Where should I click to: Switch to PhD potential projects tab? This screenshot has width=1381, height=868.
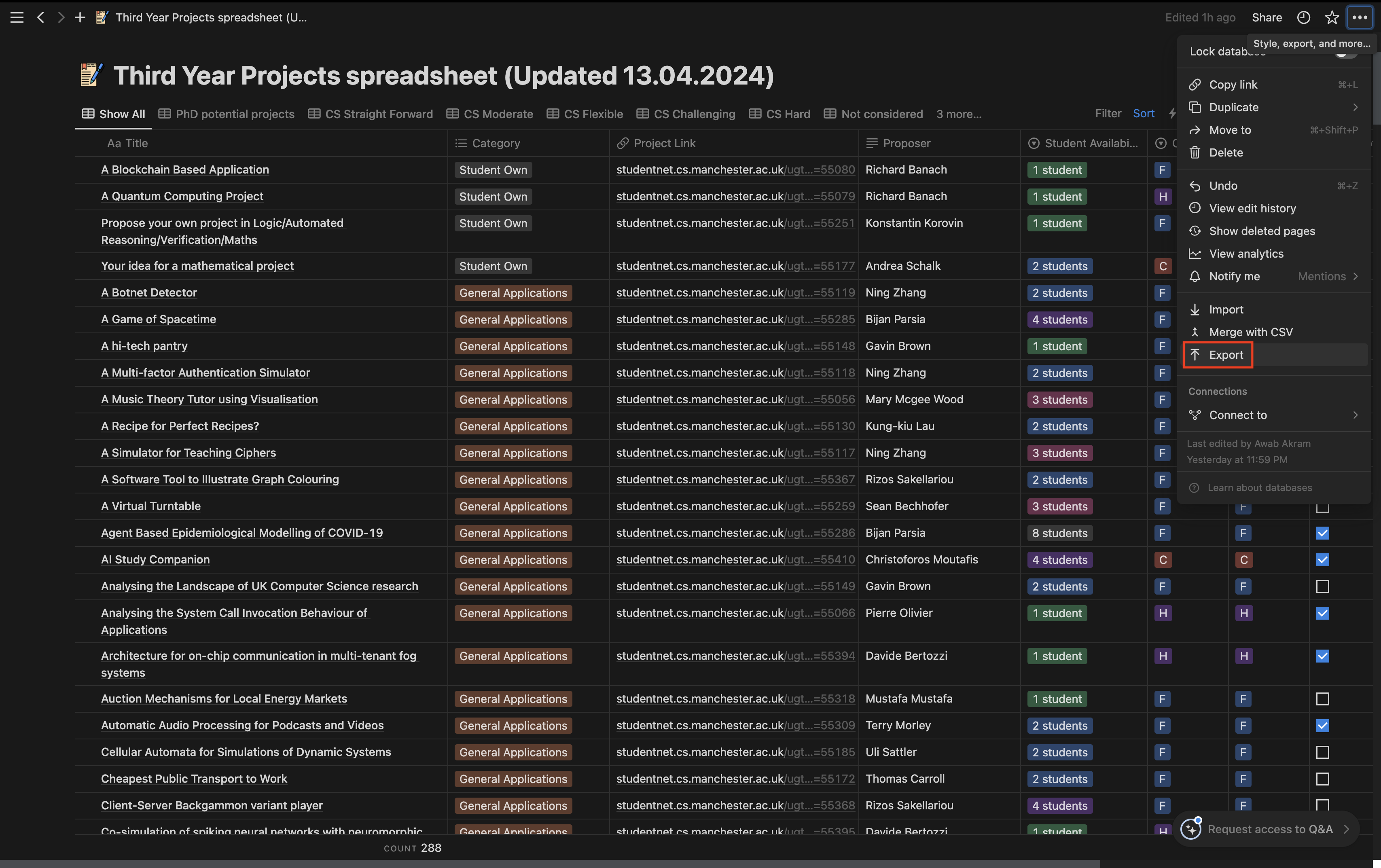[x=227, y=114]
